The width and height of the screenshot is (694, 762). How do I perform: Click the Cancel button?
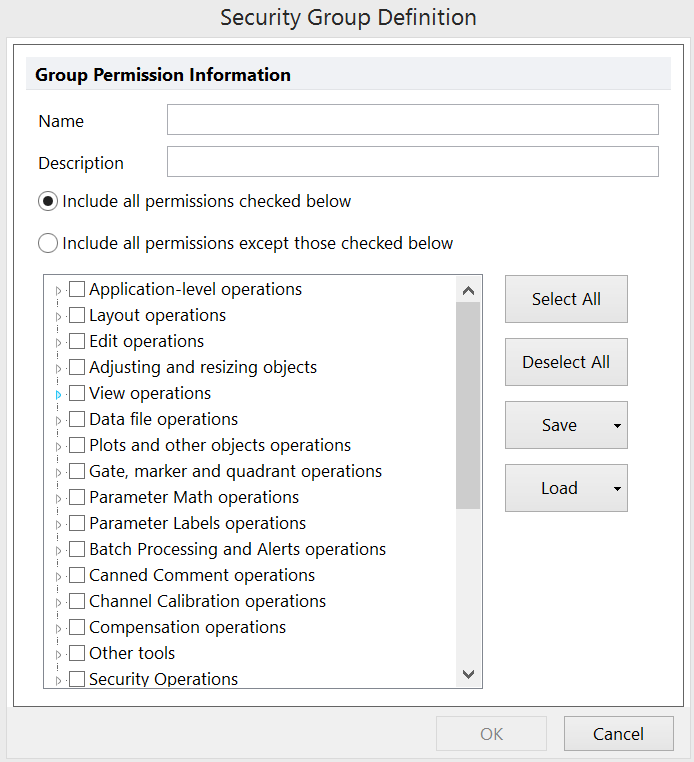tap(618, 734)
